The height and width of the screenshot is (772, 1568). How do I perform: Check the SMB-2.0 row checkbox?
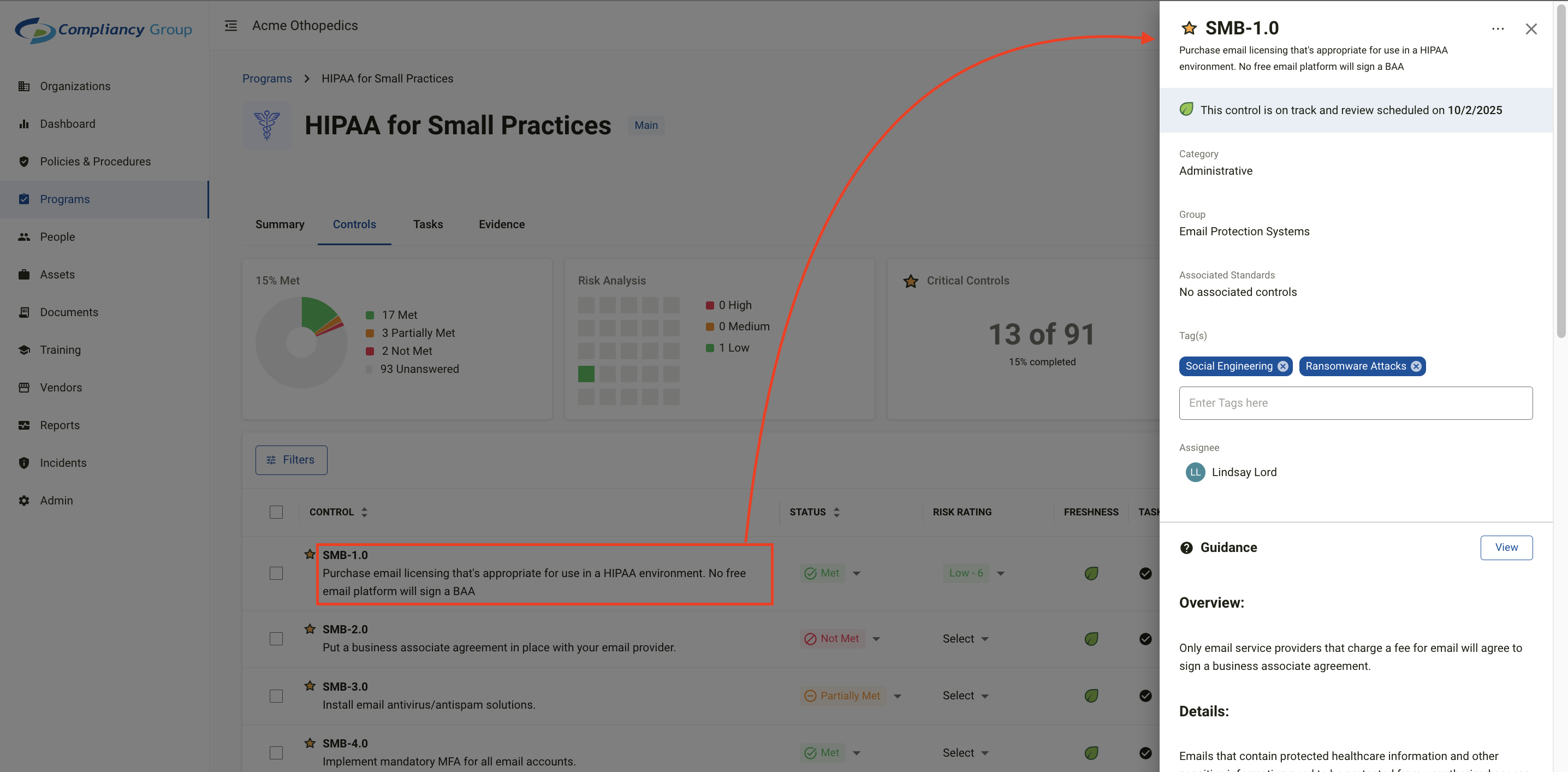pos(276,639)
